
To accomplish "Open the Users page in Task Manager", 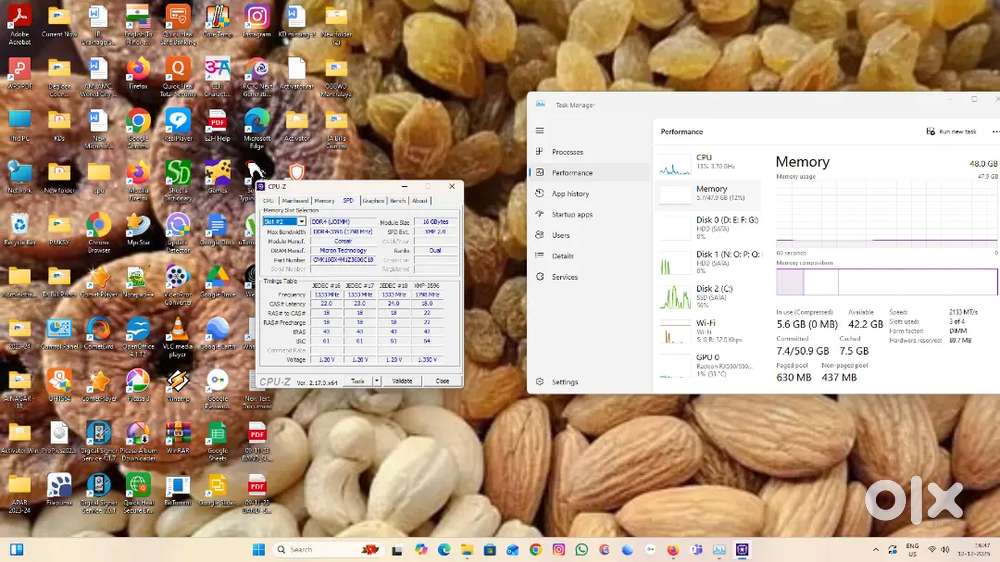I will [561, 236].
